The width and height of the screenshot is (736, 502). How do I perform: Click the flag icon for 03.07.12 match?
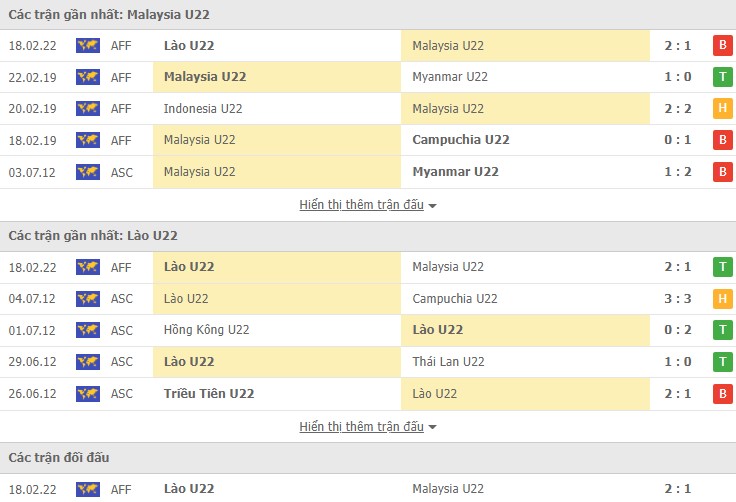(x=88, y=172)
